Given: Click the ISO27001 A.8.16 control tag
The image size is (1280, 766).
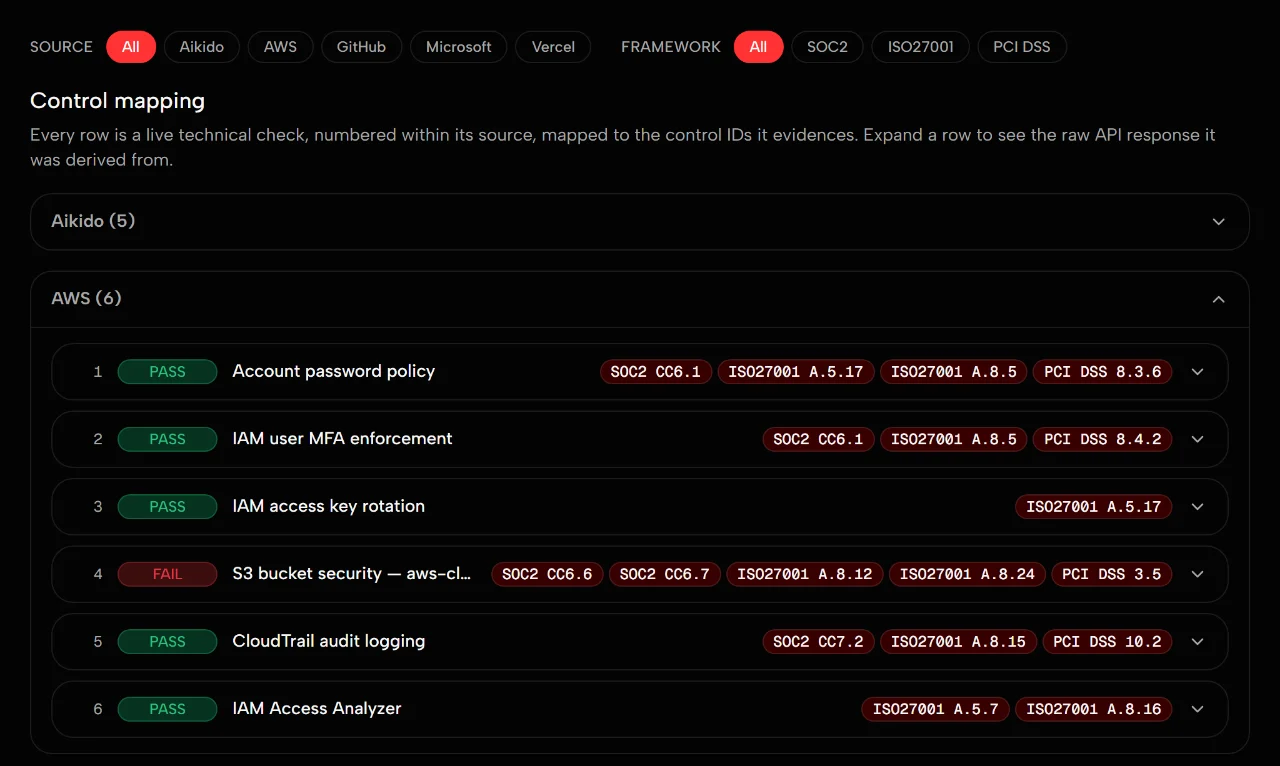Looking at the screenshot, I should [1093, 709].
